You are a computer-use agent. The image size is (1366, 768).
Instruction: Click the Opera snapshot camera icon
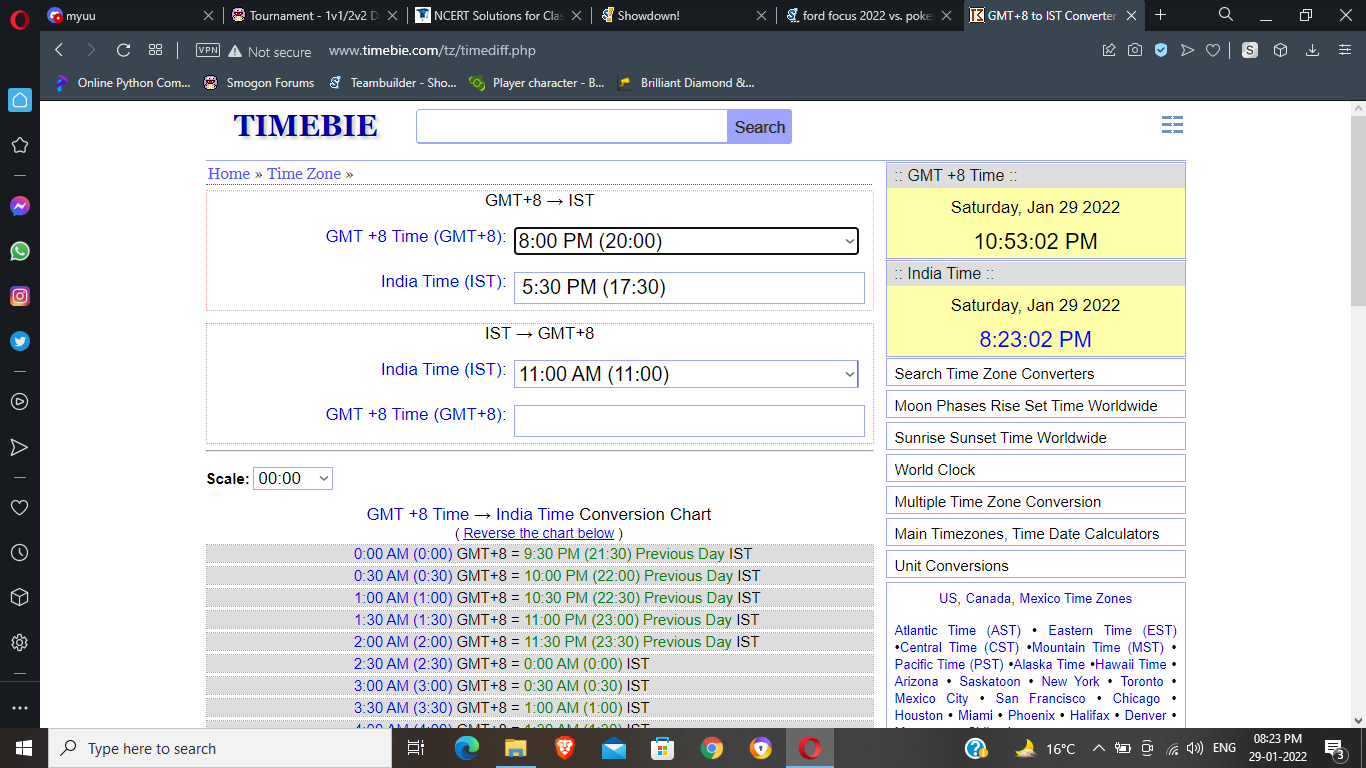1135,50
